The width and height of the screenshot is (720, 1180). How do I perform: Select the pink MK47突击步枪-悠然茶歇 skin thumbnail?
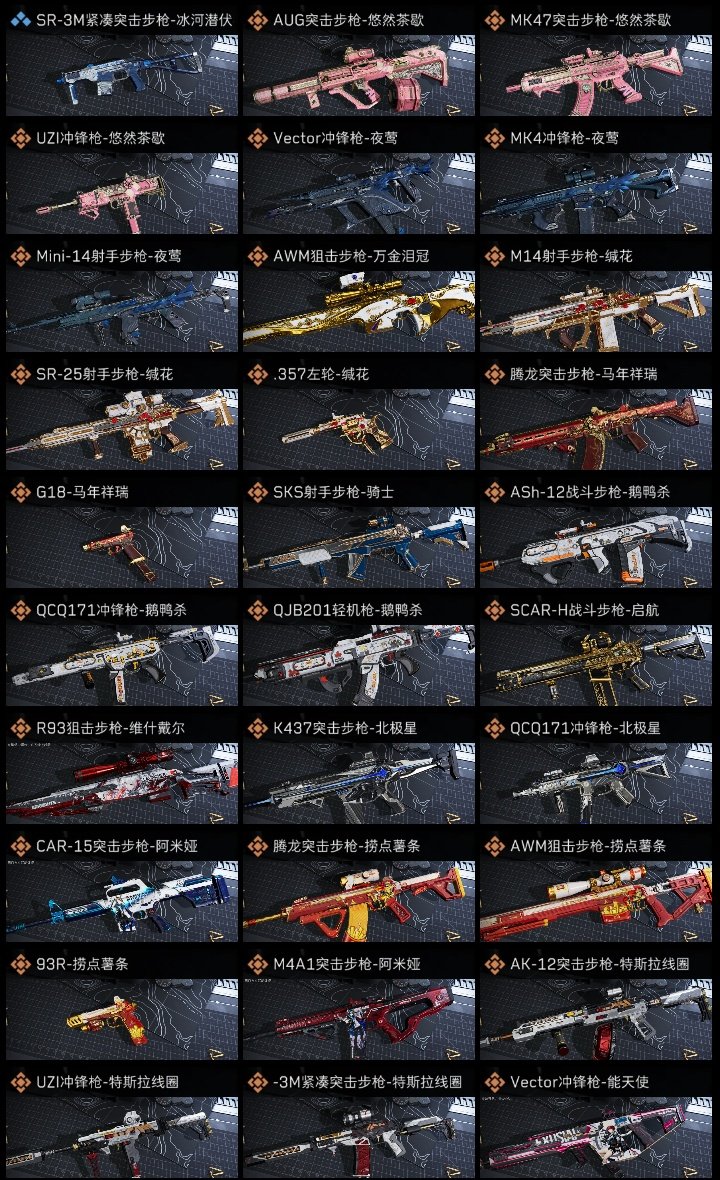click(x=596, y=75)
